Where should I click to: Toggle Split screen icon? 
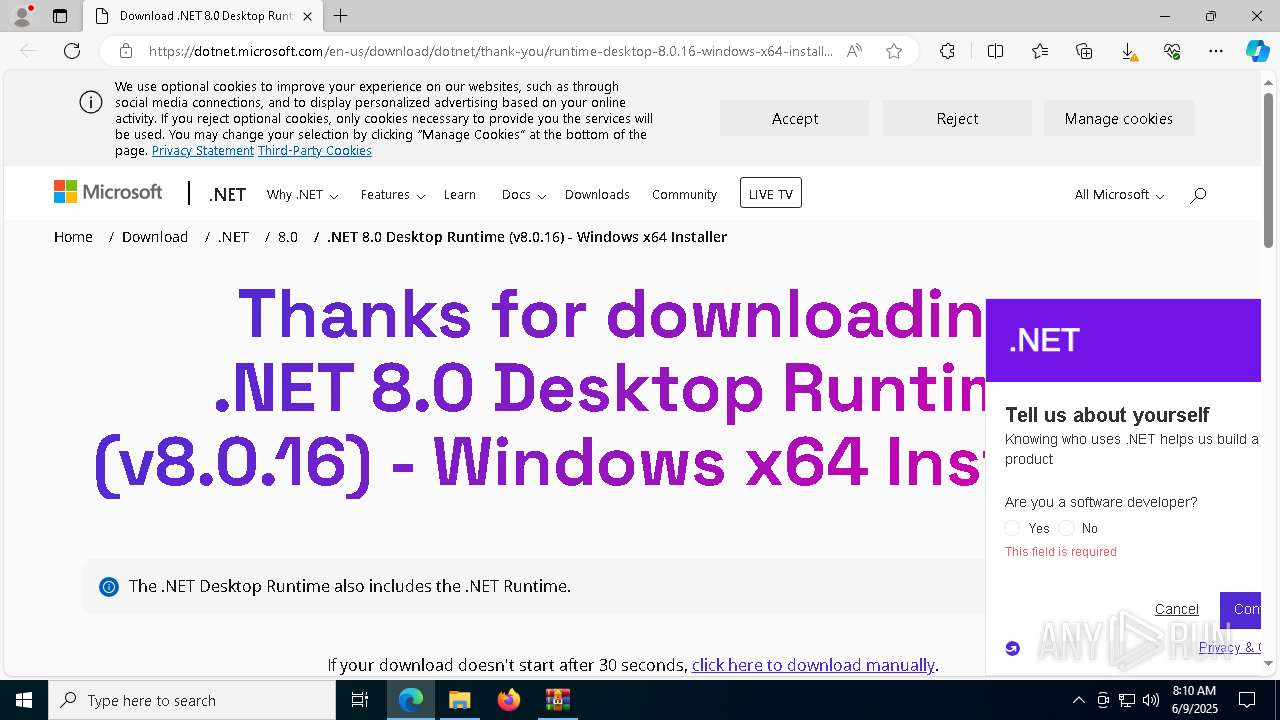pos(995,51)
